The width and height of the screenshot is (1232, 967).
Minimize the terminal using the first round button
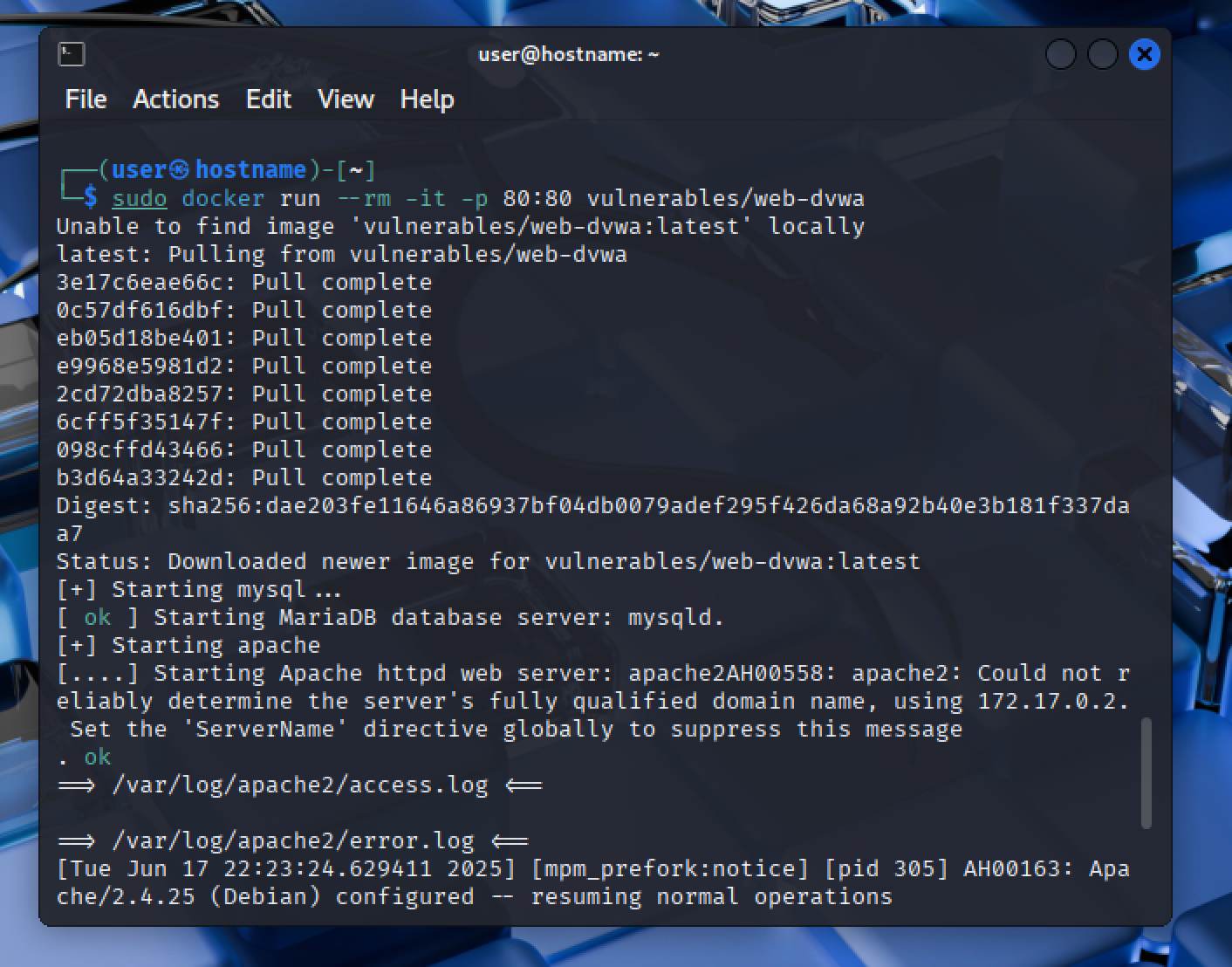point(1060,54)
